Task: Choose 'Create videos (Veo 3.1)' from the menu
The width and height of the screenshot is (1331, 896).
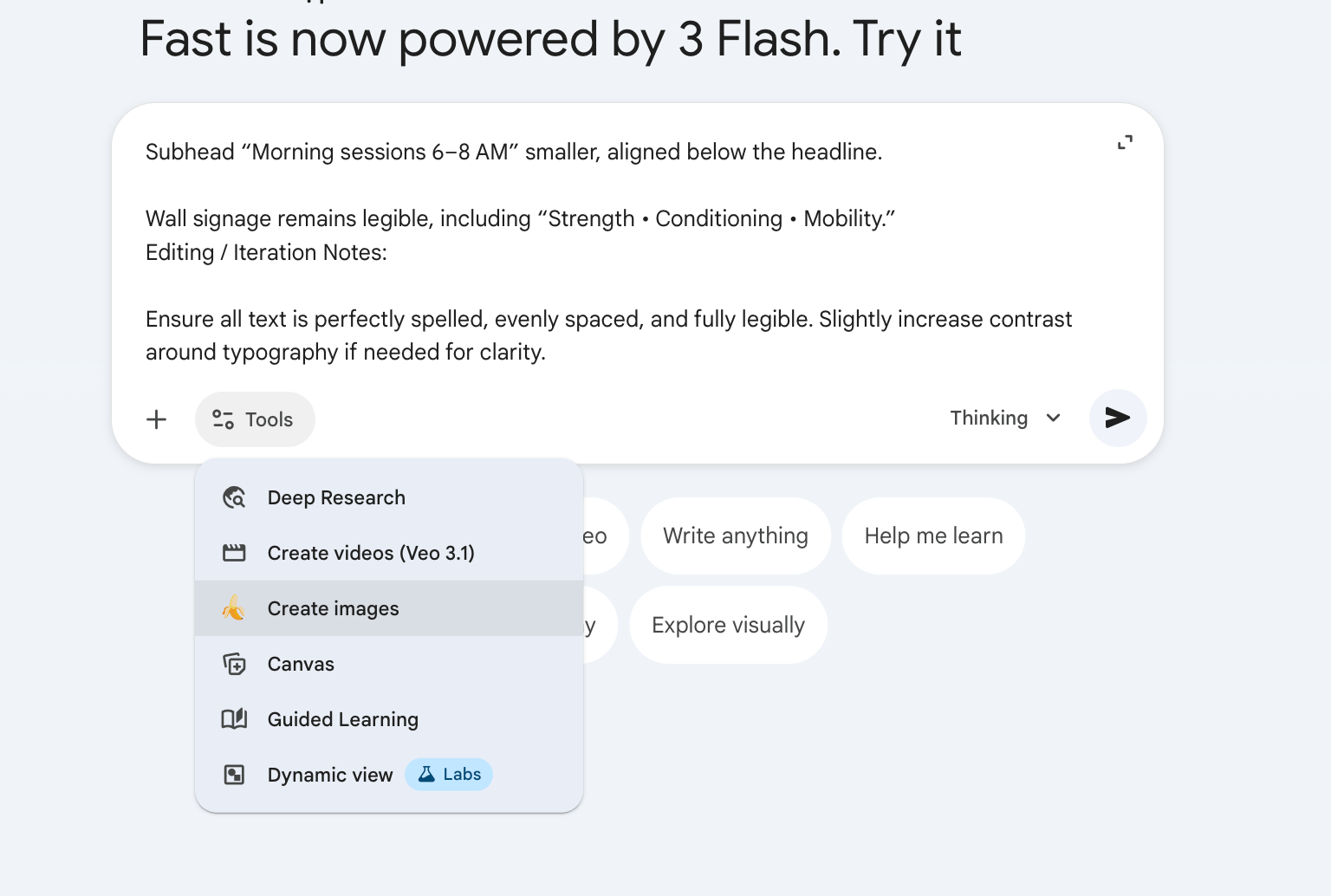Action: (370, 553)
